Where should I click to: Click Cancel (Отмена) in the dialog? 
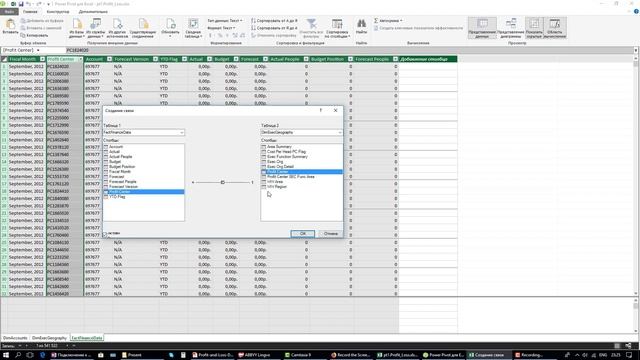pyautogui.click(x=330, y=233)
